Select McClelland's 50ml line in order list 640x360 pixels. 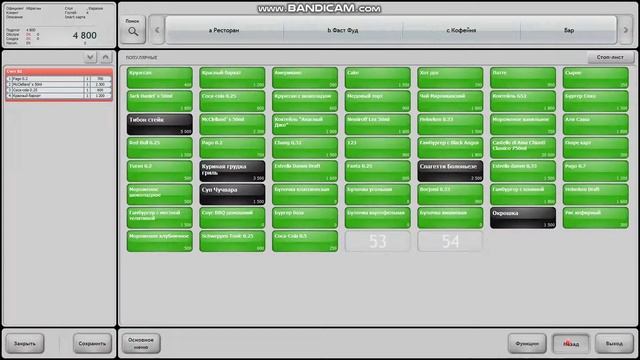point(59,84)
